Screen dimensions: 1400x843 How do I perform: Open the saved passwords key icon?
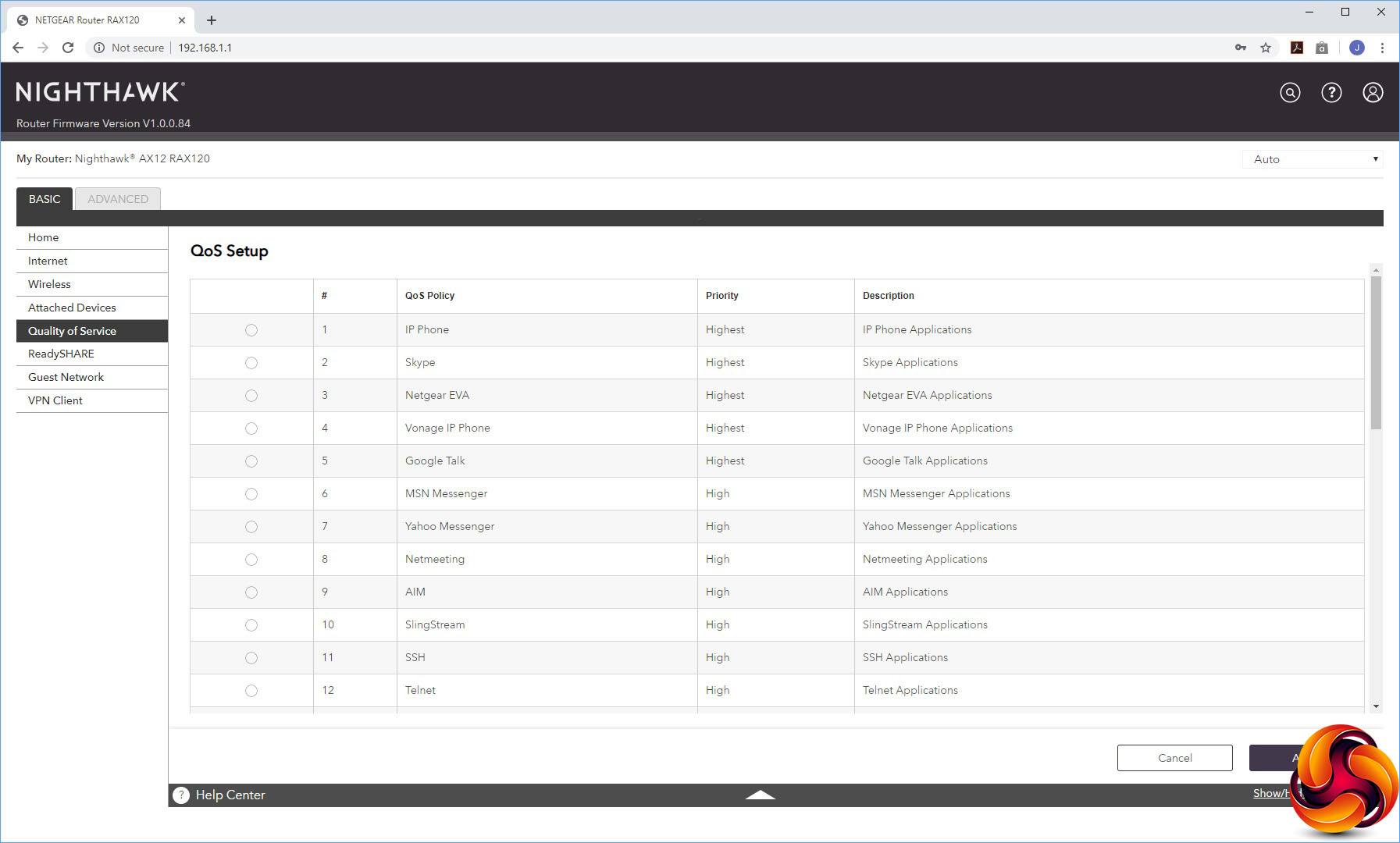coord(1241,48)
